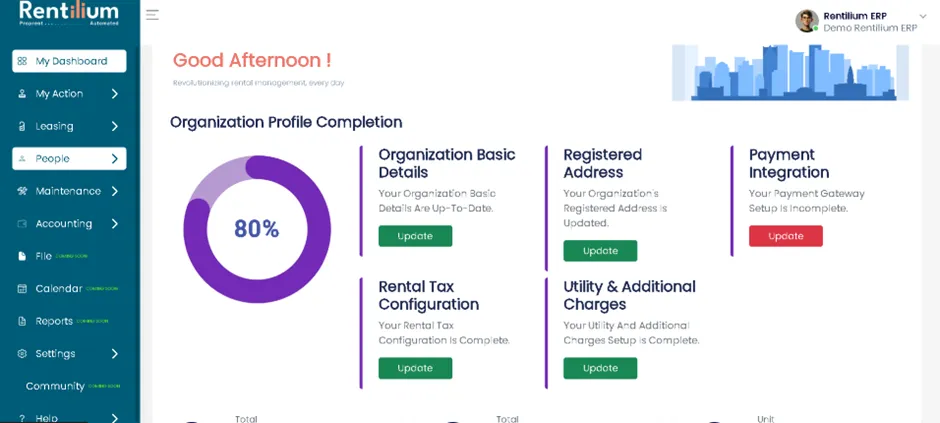Click the My Action person icon
The image size is (940, 423).
click(x=22, y=93)
